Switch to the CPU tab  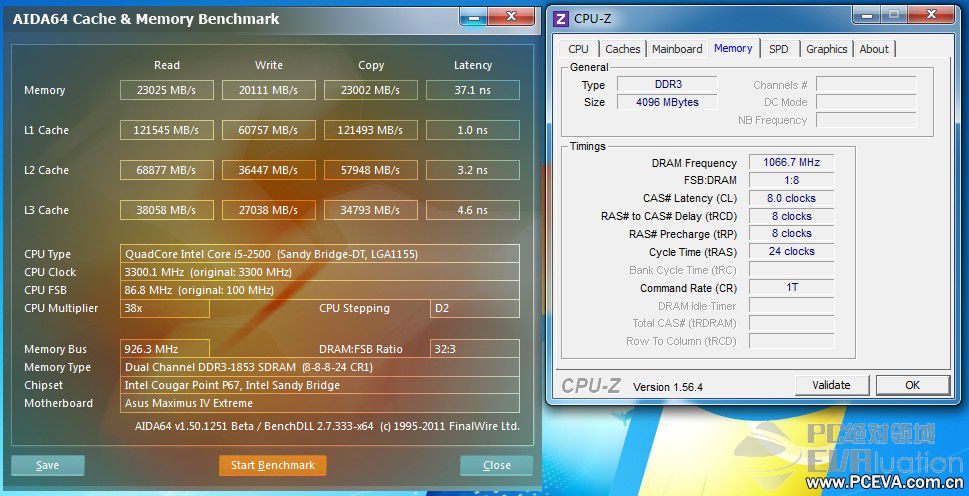pyautogui.click(x=578, y=49)
